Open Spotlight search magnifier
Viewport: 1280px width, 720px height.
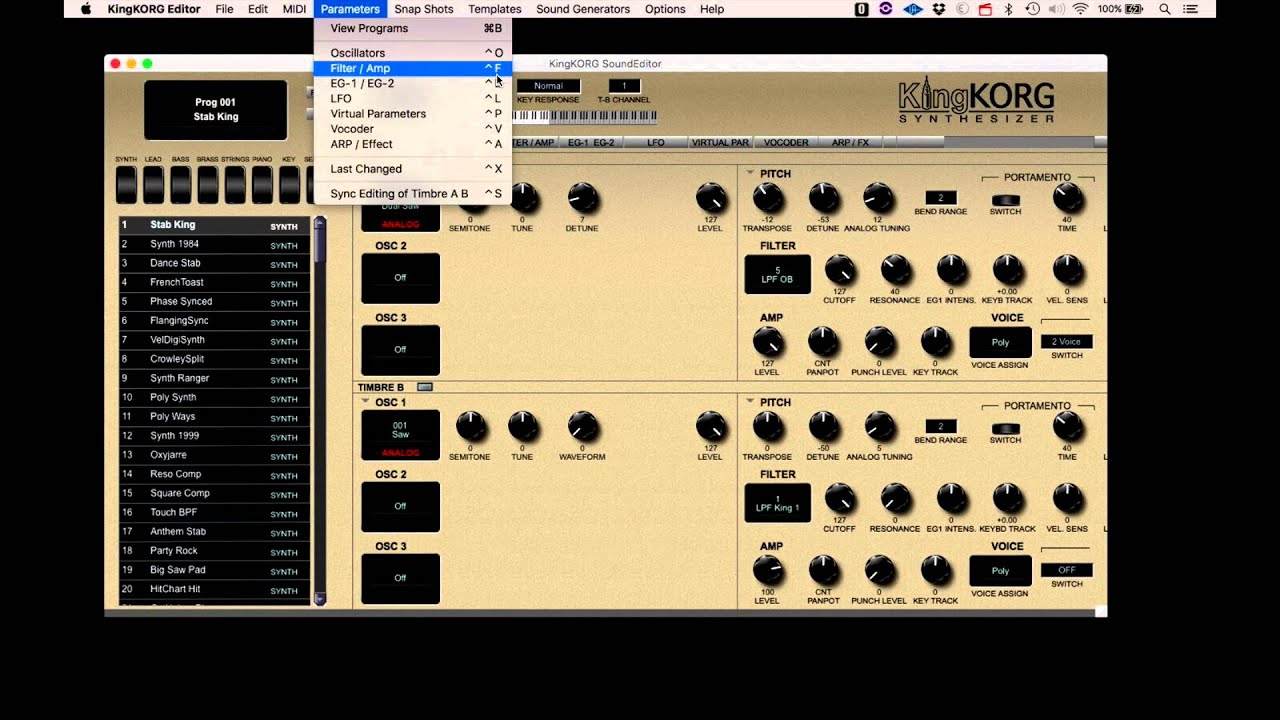pos(1165,9)
